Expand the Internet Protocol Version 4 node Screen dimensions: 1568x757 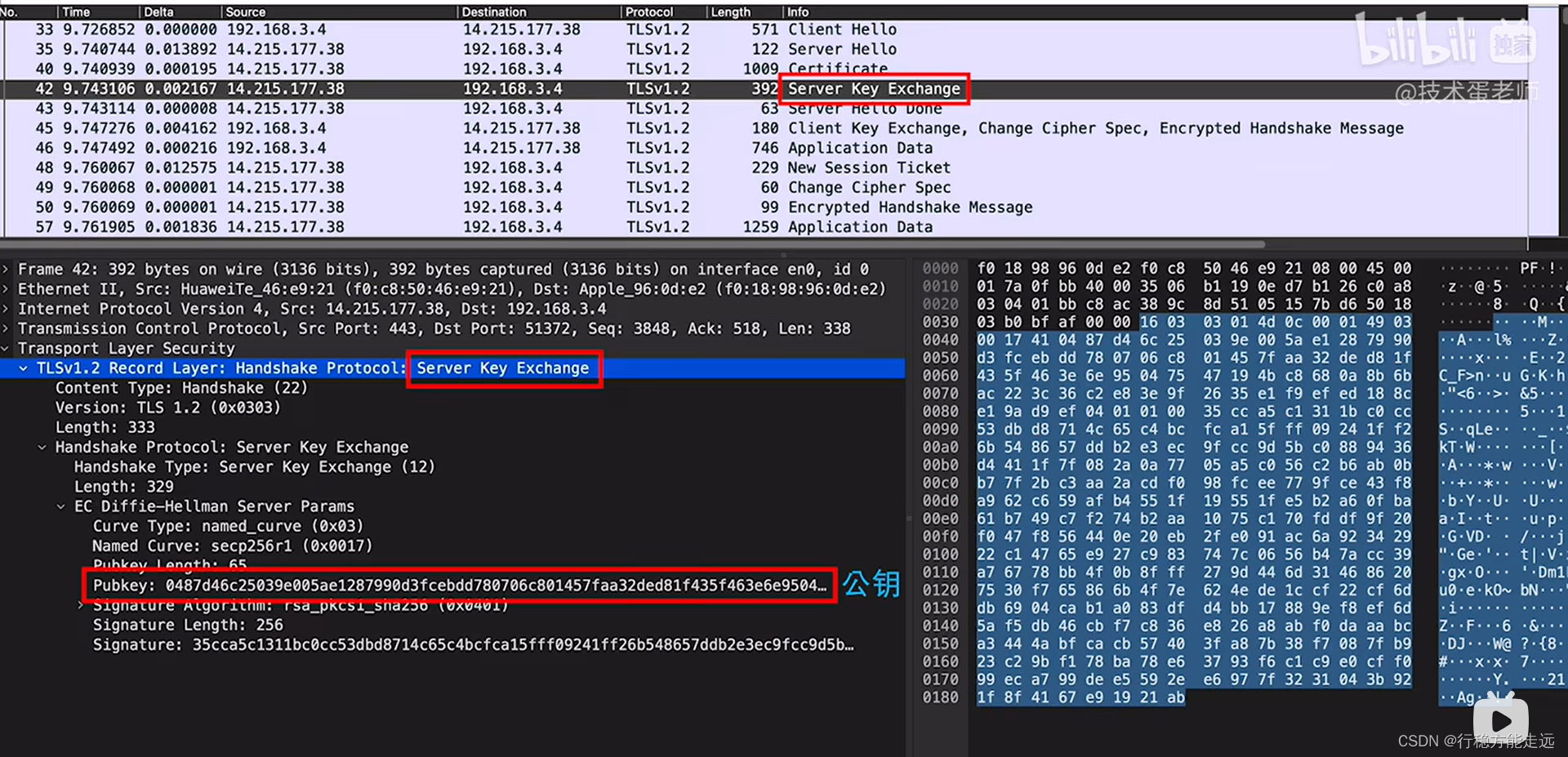tap(7, 309)
